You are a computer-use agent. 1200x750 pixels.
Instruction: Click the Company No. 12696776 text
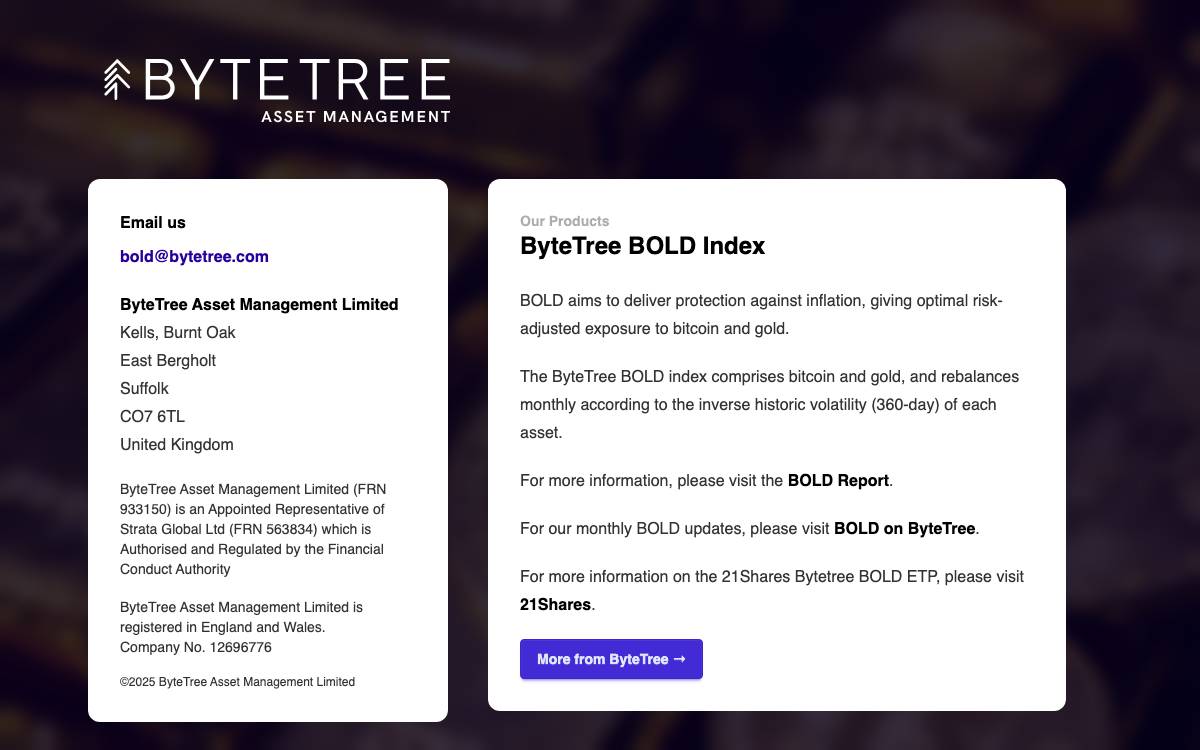[196, 647]
